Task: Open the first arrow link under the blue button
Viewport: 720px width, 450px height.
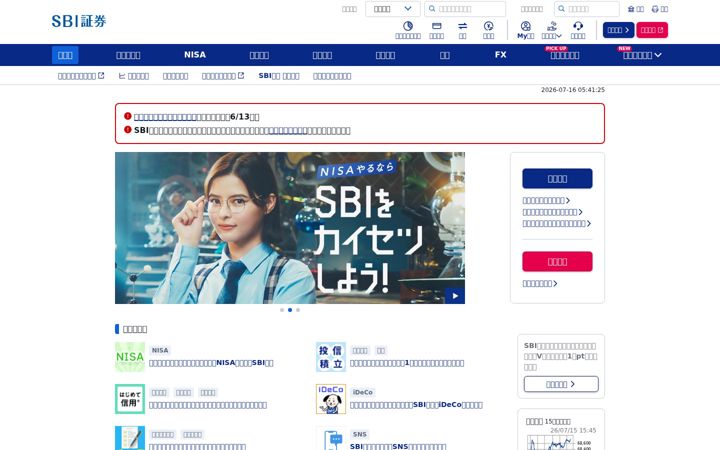Action: click(x=546, y=201)
